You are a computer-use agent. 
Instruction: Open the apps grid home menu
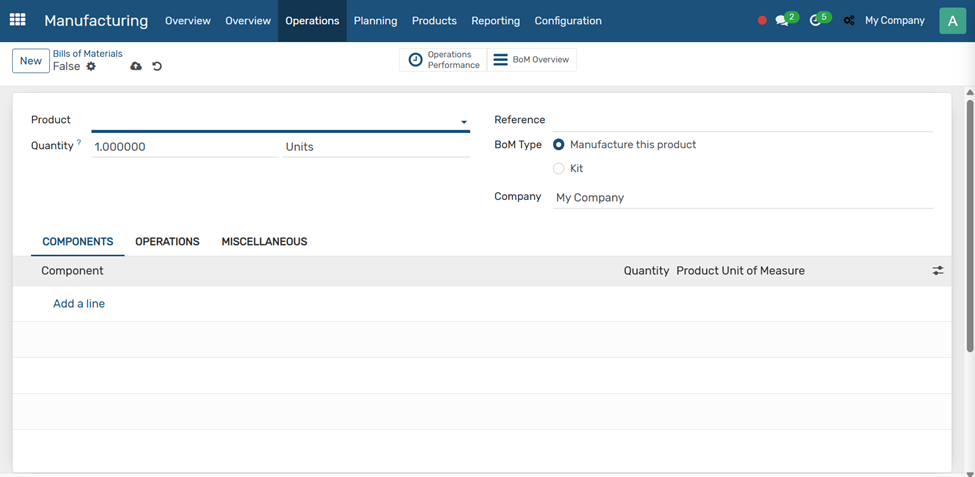(18, 20)
